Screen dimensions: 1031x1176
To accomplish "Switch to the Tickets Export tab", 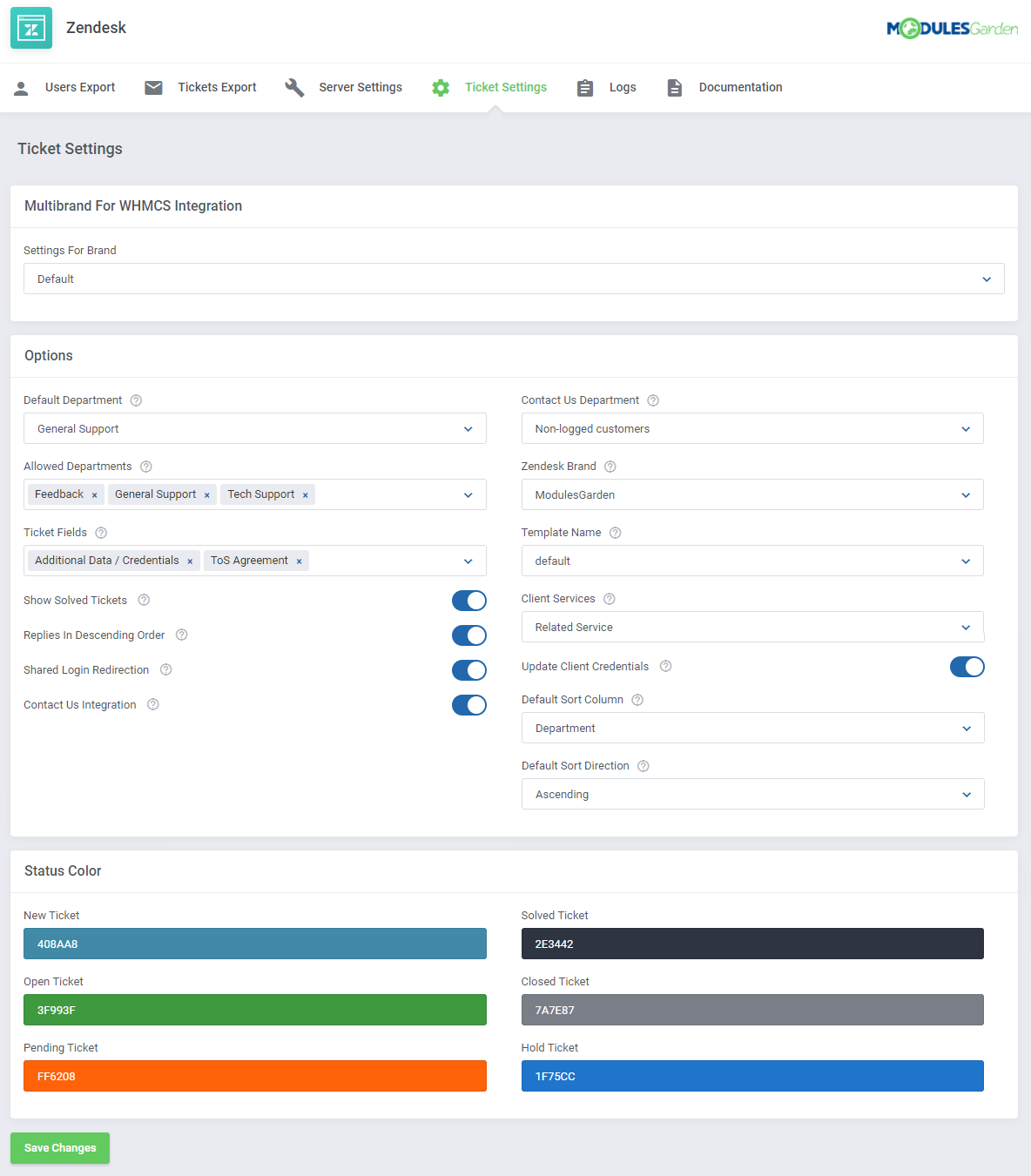I will click(217, 87).
